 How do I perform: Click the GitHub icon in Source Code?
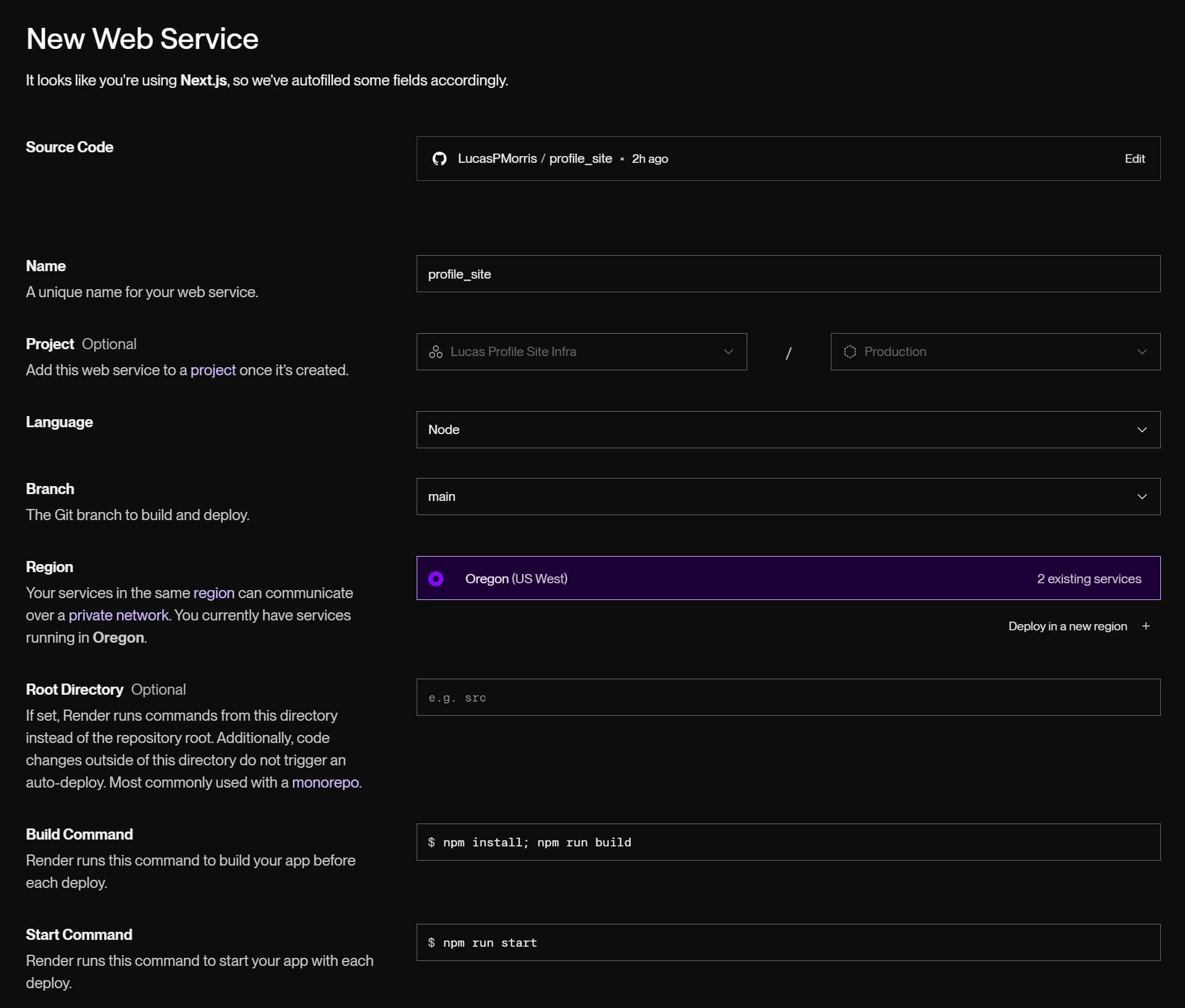click(x=440, y=159)
